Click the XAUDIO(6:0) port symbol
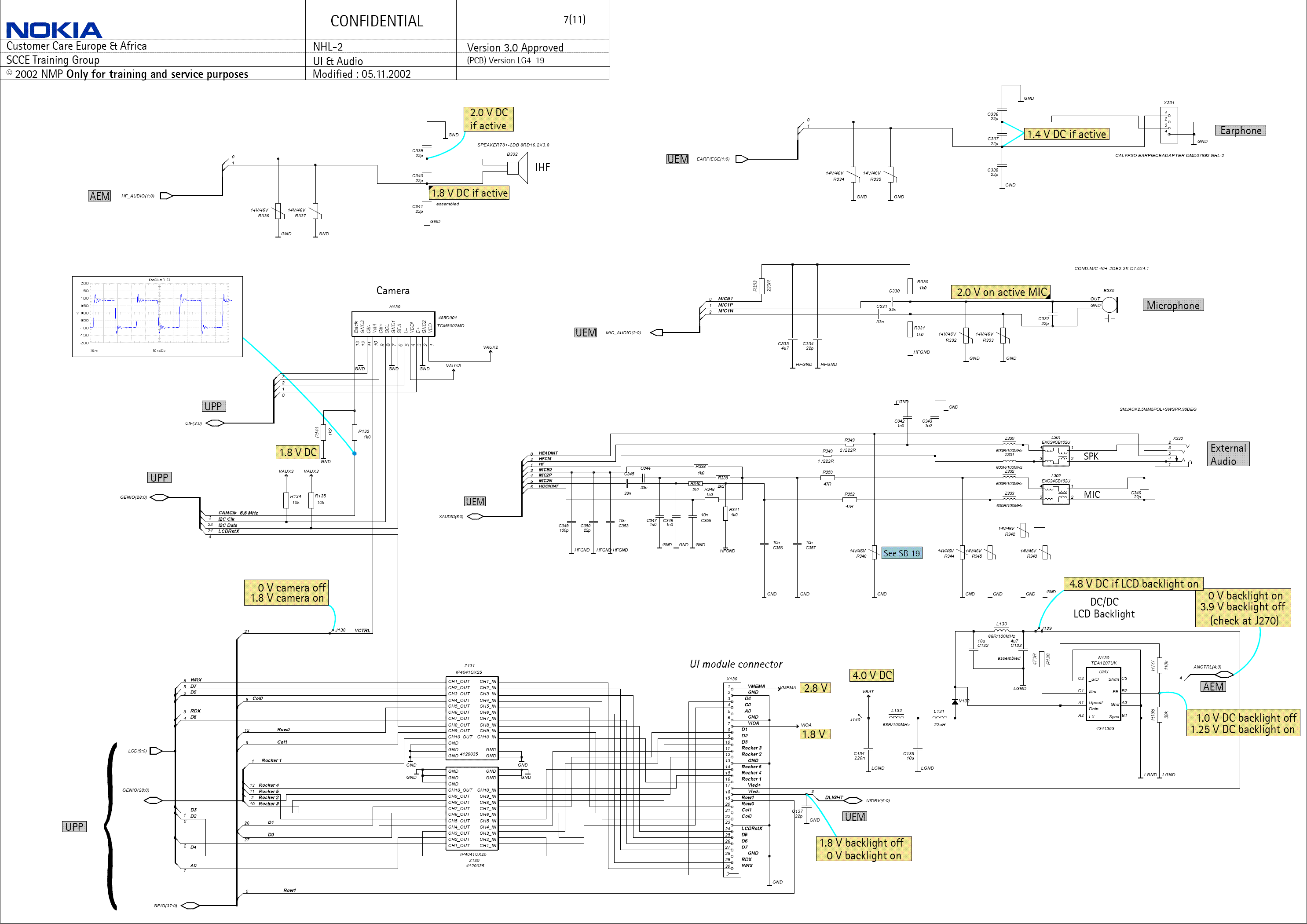The height and width of the screenshot is (924, 1307). (475, 517)
